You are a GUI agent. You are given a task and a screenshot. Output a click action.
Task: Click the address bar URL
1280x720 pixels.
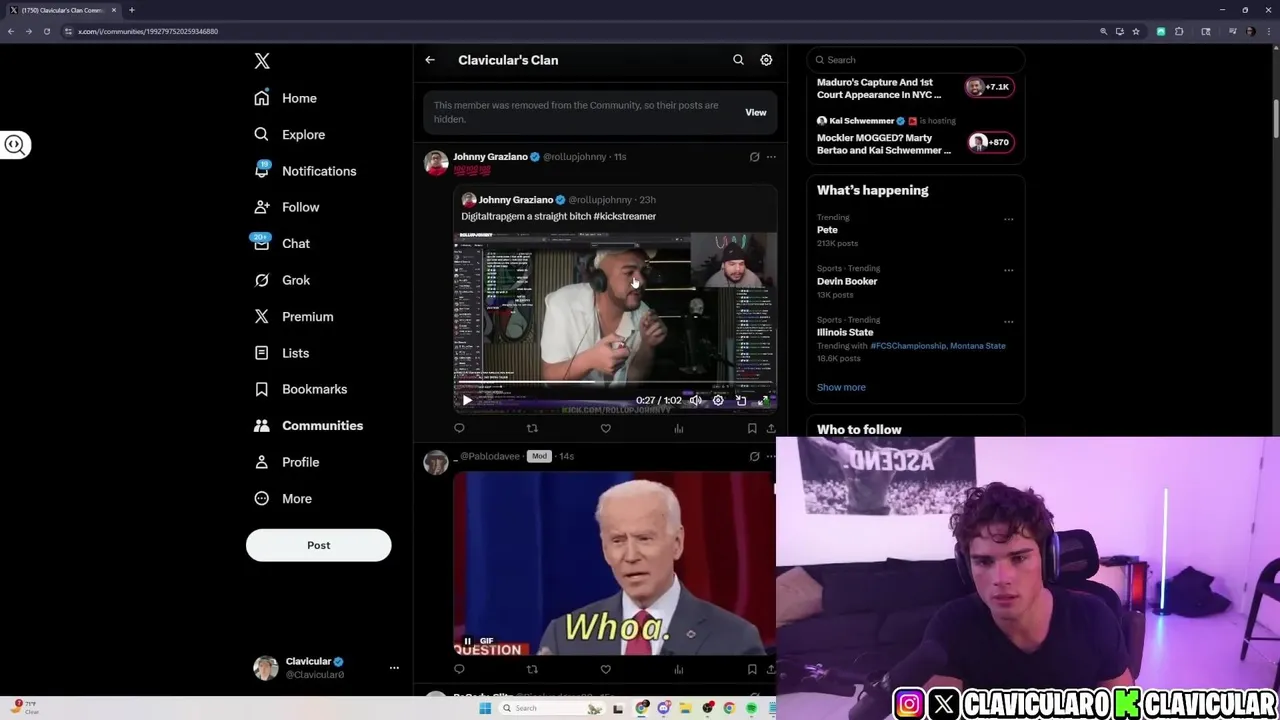tap(148, 31)
